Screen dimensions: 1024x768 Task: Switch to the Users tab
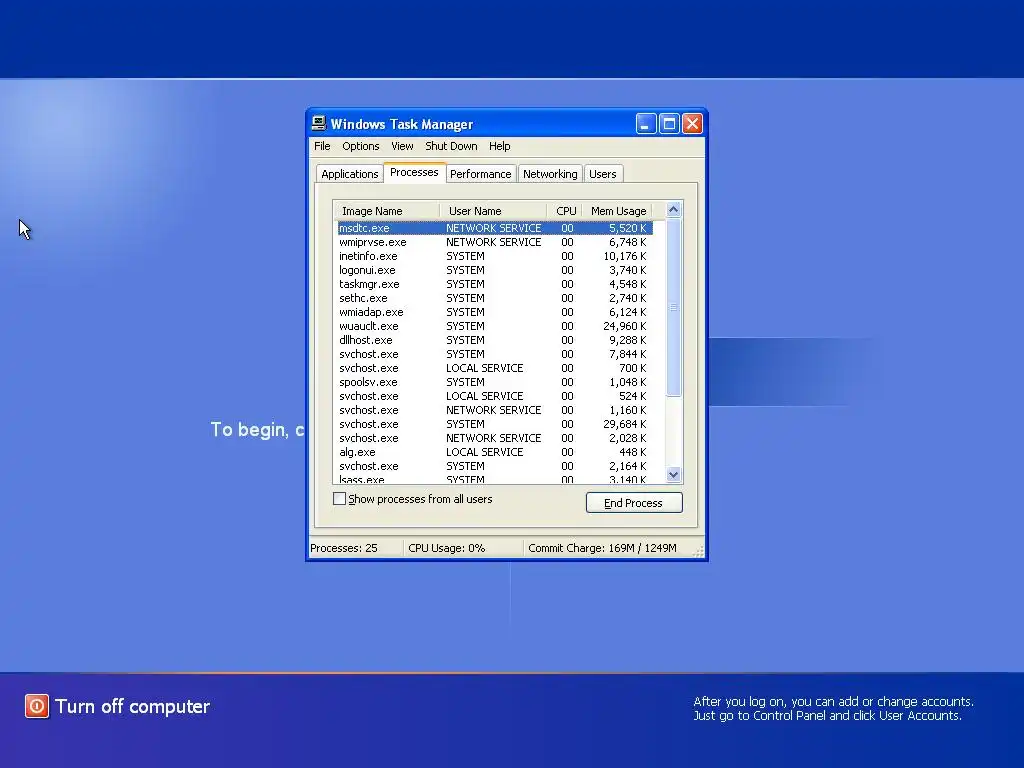603,174
